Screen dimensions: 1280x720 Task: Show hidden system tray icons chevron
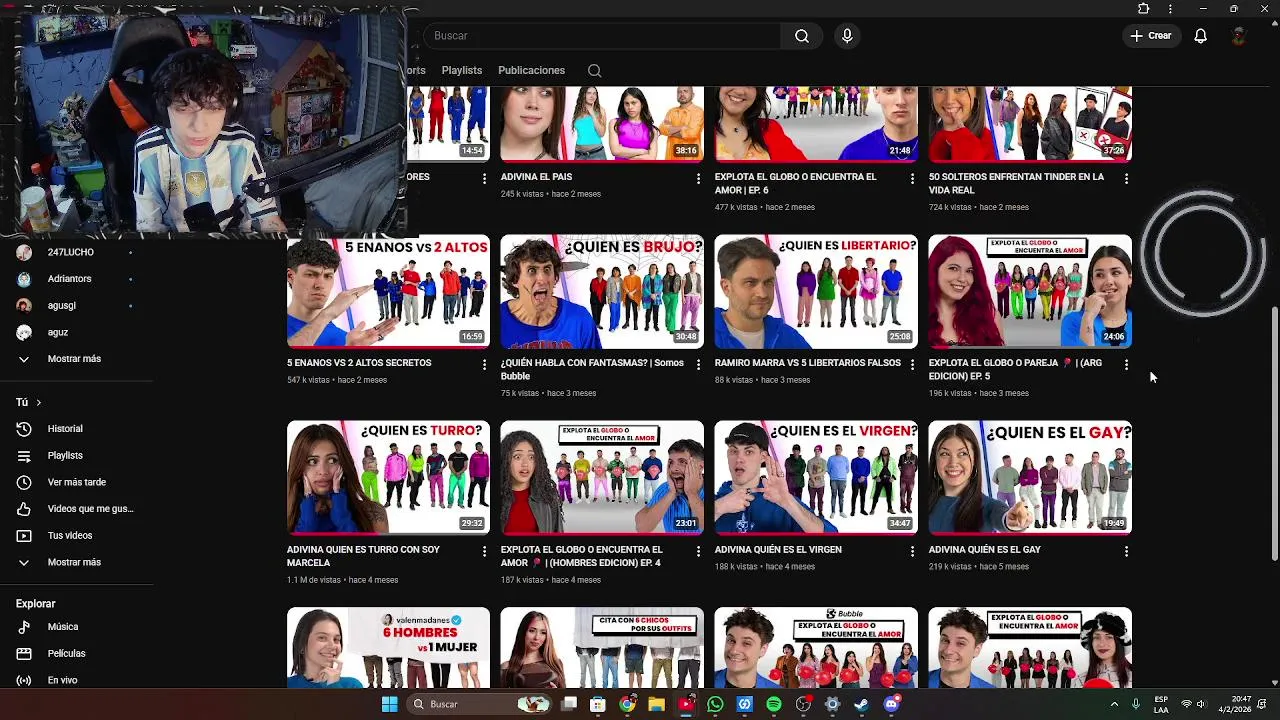(1115, 704)
